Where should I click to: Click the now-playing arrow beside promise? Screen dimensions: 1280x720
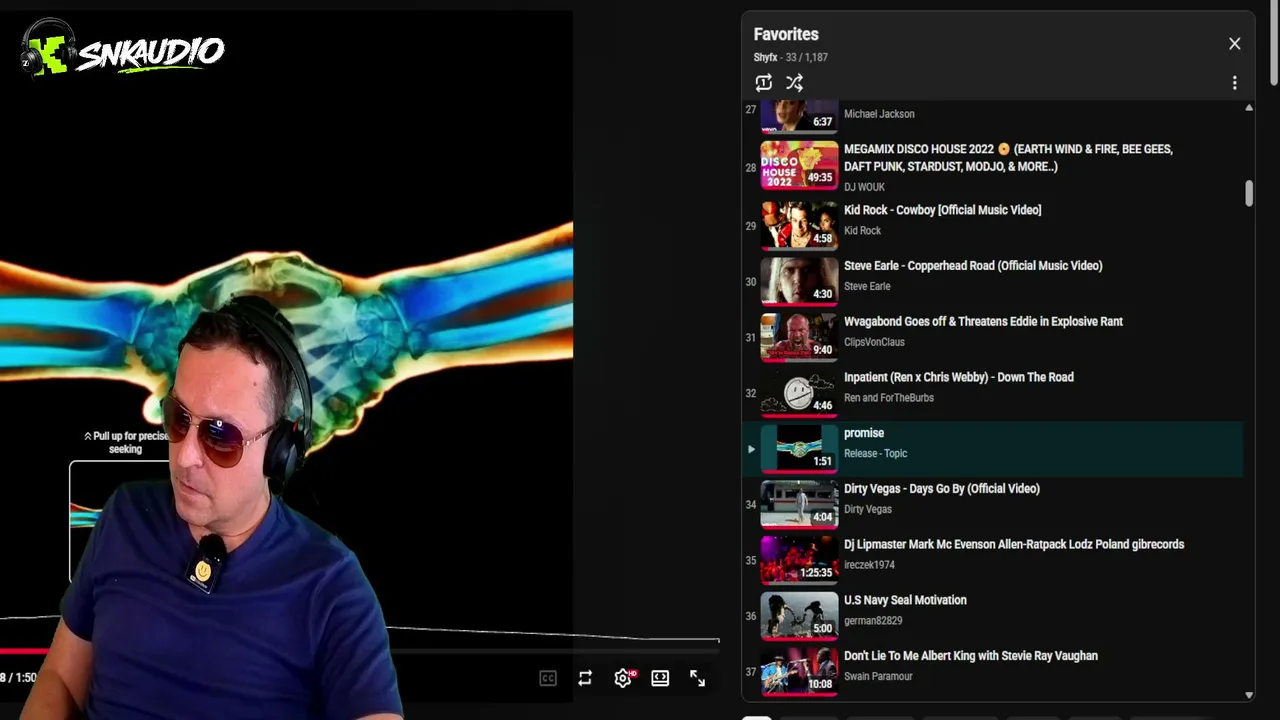751,449
